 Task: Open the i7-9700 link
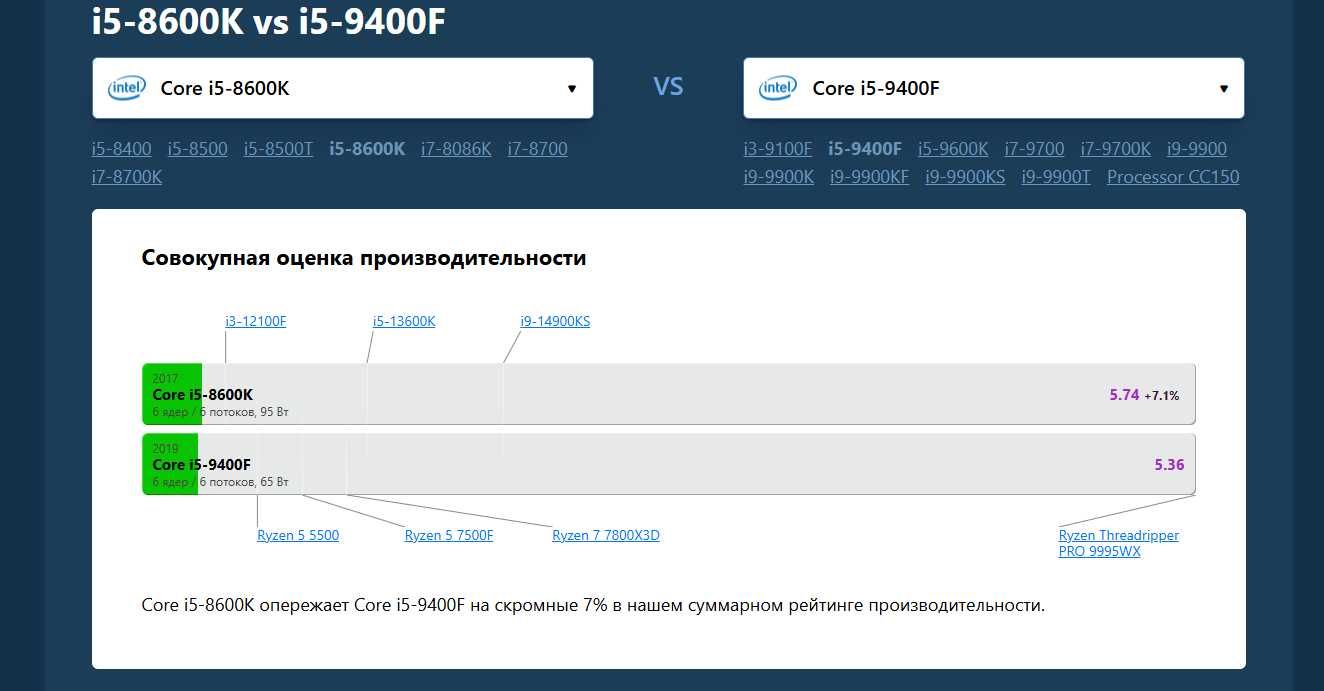coord(1035,149)
